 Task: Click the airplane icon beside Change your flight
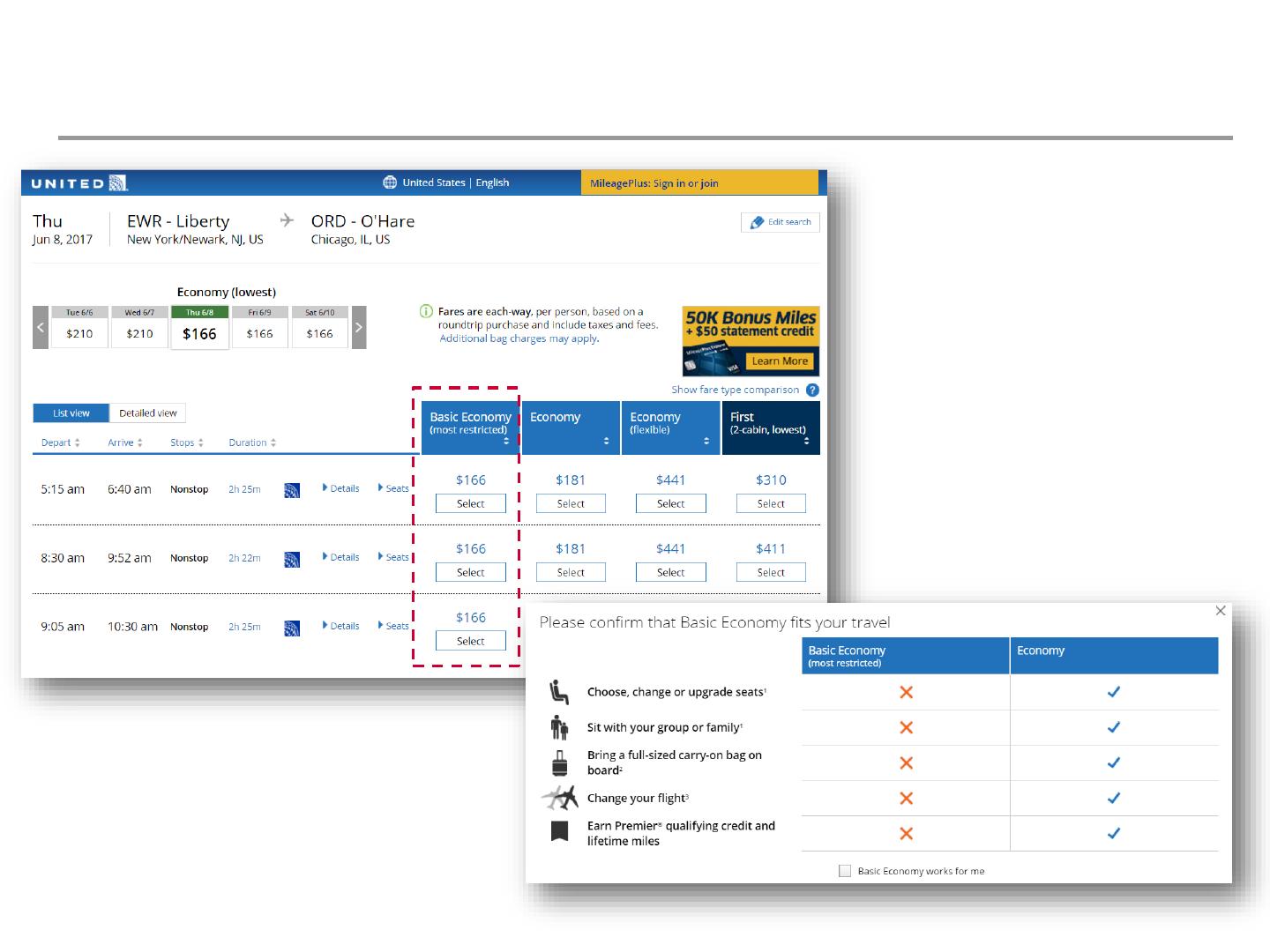[x=559, y=798]
